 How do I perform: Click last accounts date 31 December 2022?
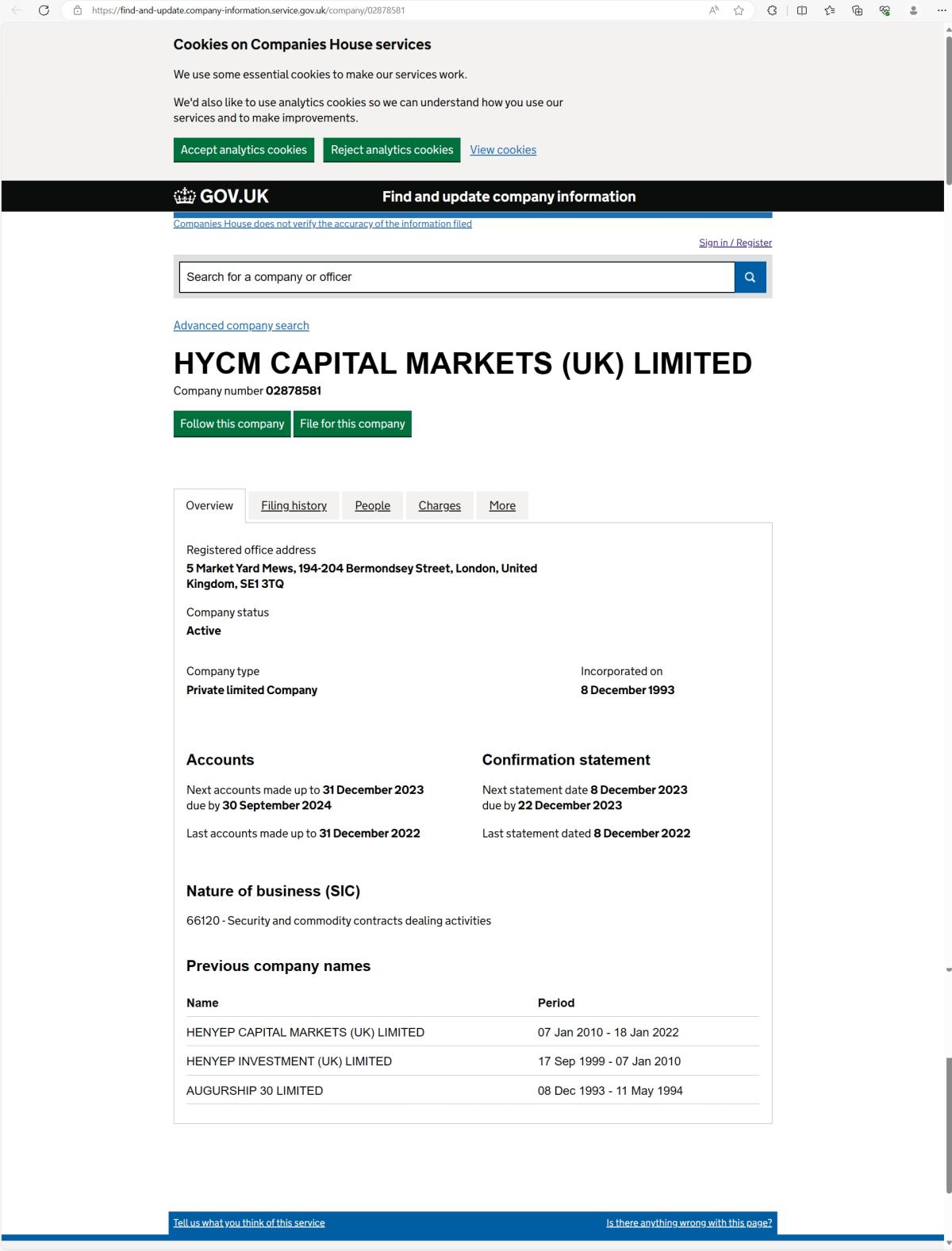click(370, 833)
